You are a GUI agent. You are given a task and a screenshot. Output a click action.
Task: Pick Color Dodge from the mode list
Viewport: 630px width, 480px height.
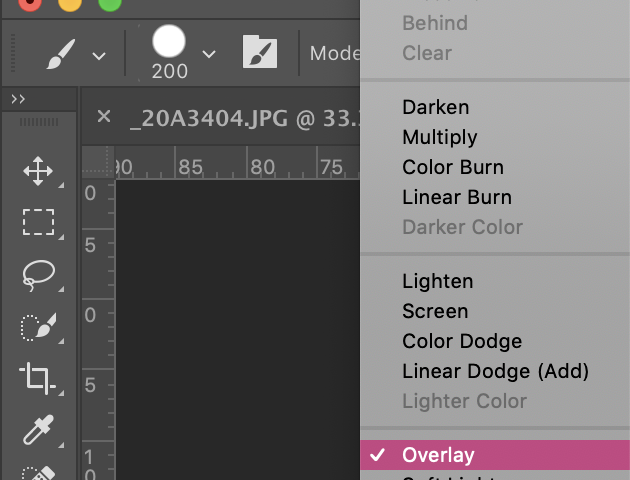(462, 341)
